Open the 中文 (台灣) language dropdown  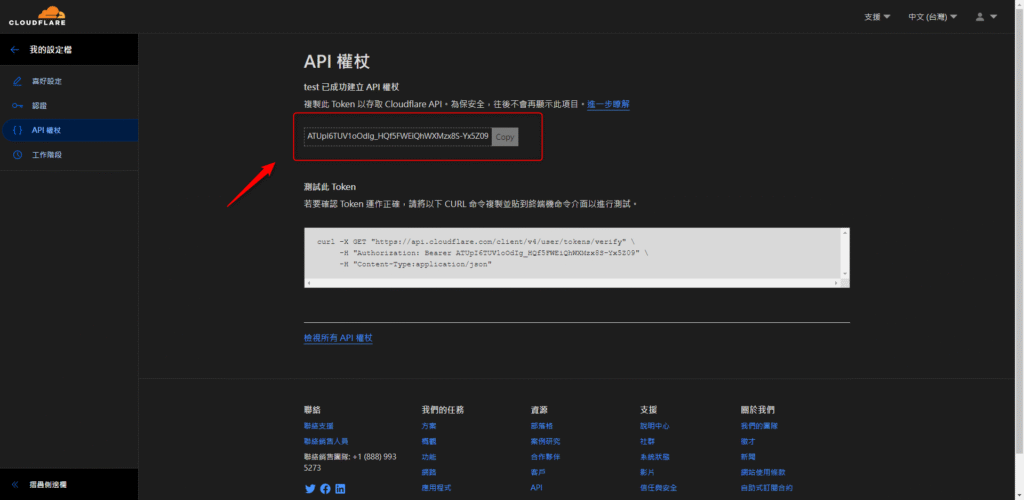point(931,17)
